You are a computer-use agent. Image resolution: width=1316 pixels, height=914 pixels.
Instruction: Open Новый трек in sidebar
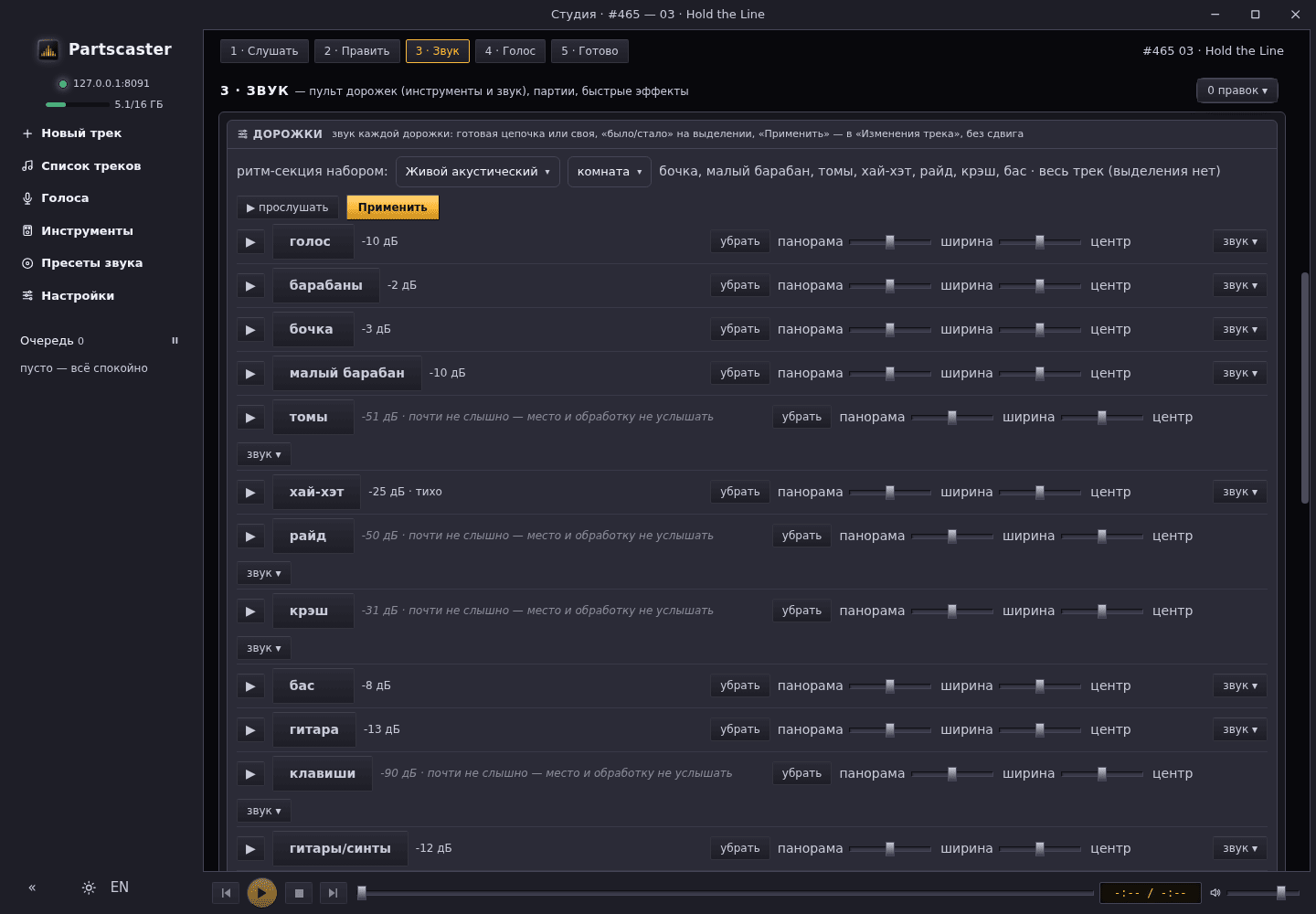[x=71, y=133]
